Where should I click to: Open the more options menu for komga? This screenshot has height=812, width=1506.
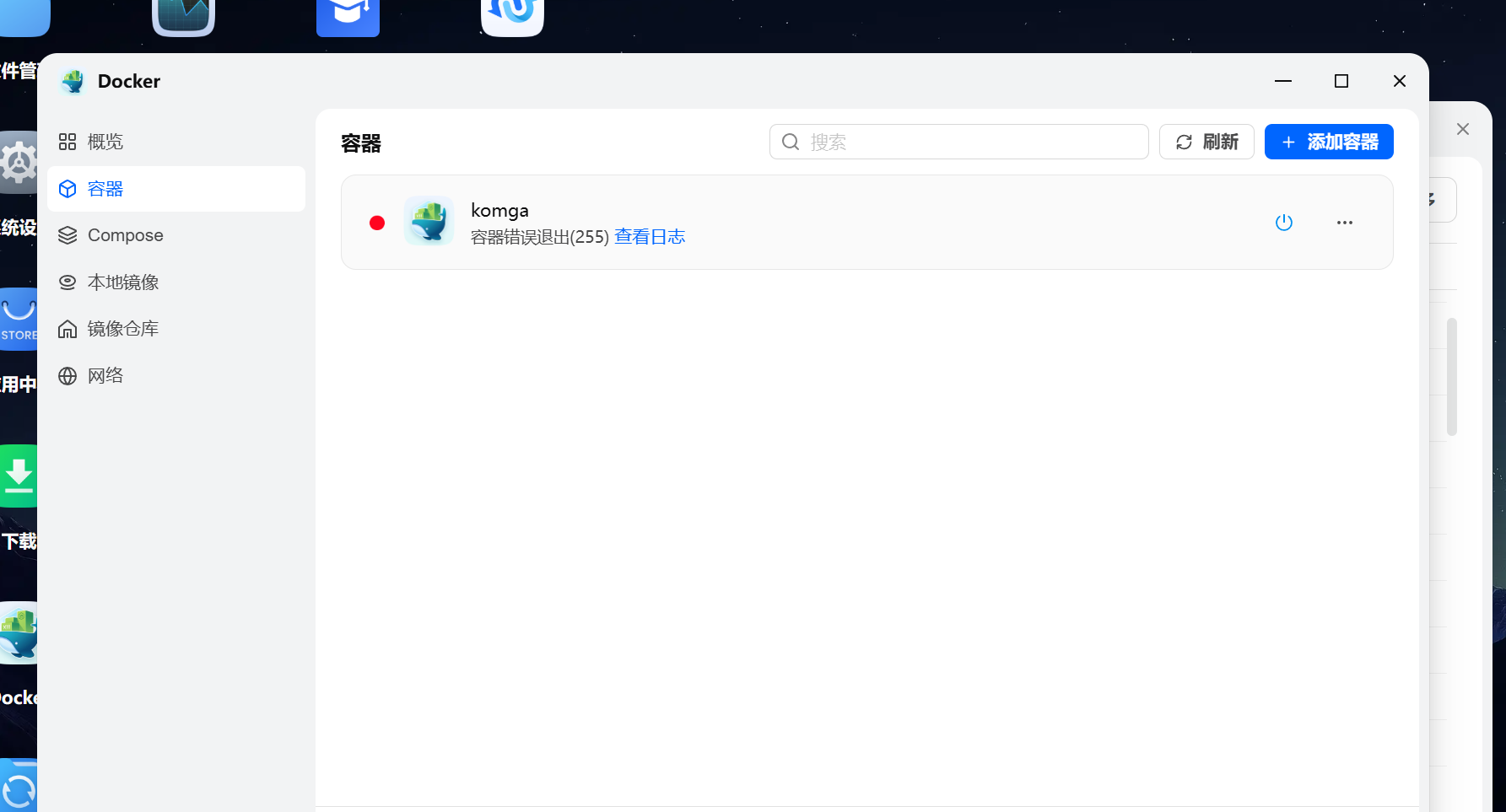pyautogui.click(x=1345, y=223)
